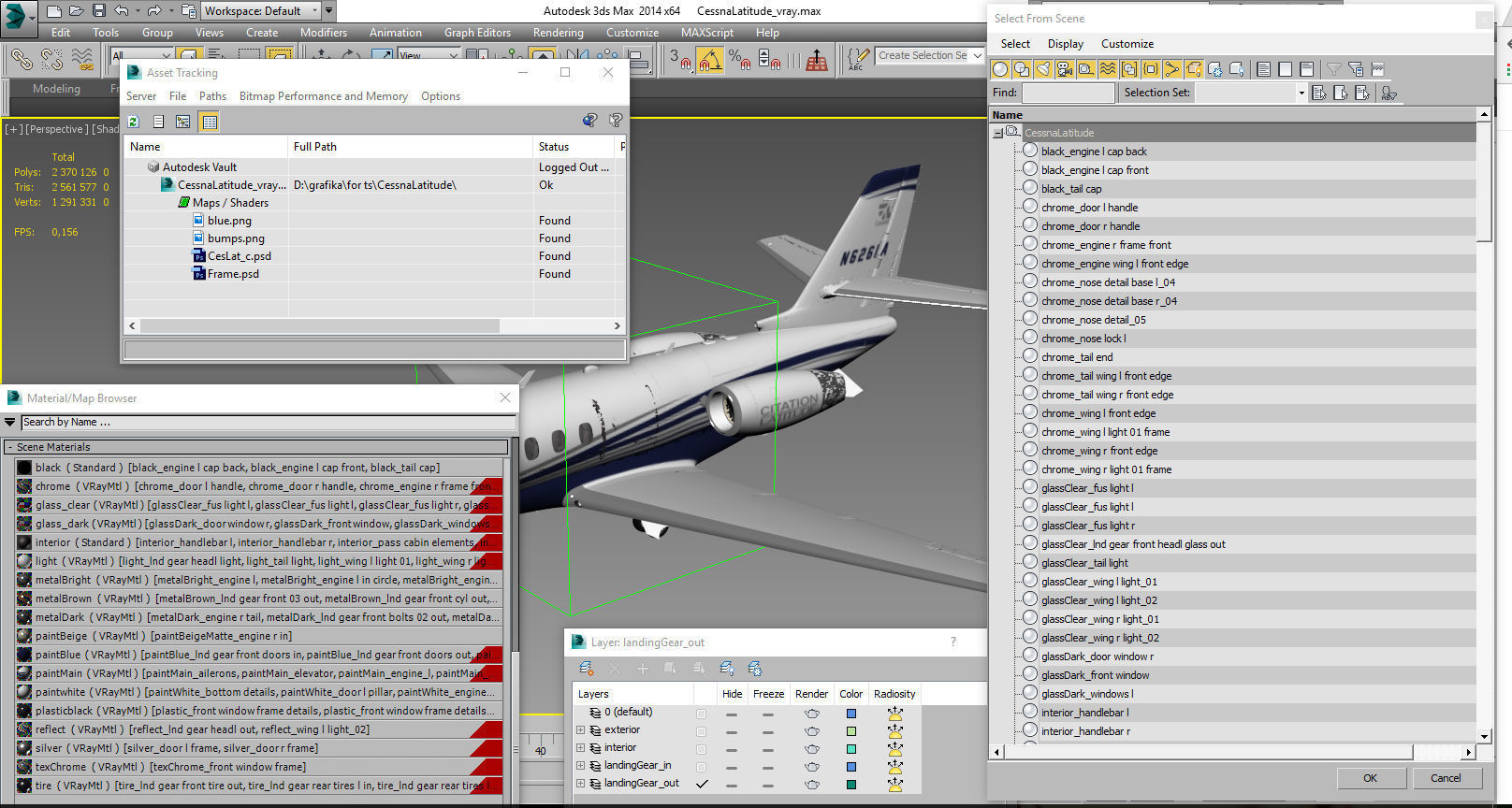This screenshot has width=1512, height=808.
Task: Collapse the CessnaLatitude root in Select From Scene
Action: (x=997, y=133)
